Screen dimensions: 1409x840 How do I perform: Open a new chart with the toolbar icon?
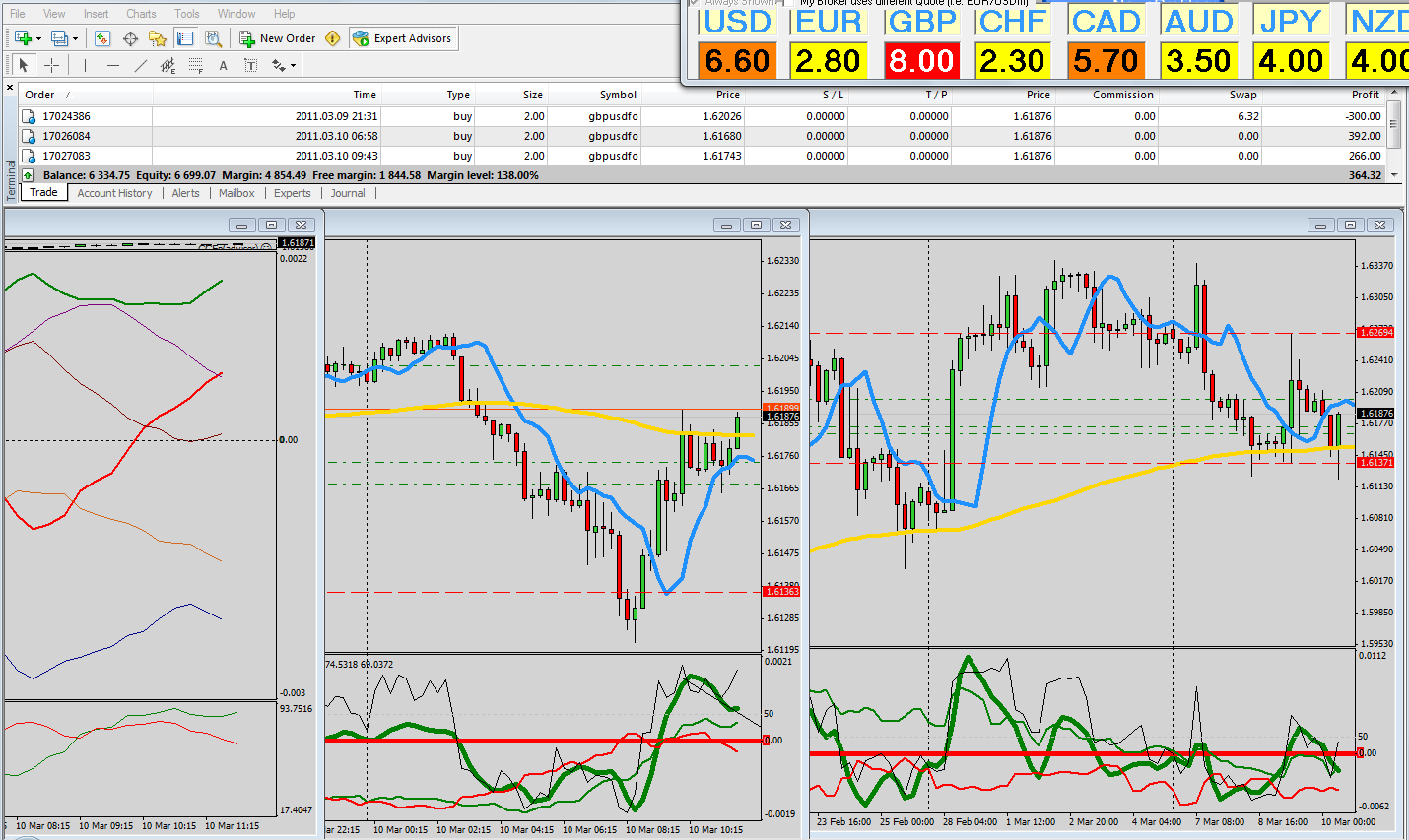tap(22, 38)
